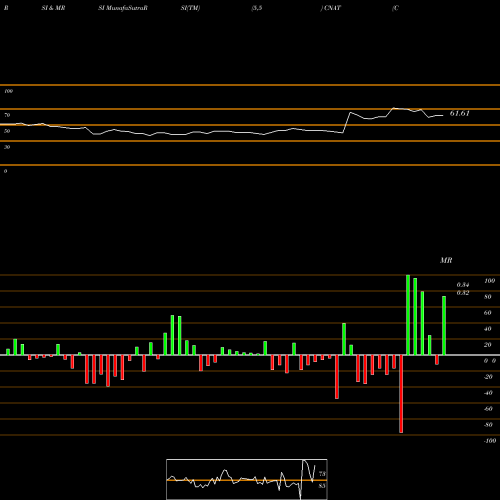This screenshot has height=500, width=500.
Task: Click the longest red bar reaching below -80
Action: click(x=401, y=394)
